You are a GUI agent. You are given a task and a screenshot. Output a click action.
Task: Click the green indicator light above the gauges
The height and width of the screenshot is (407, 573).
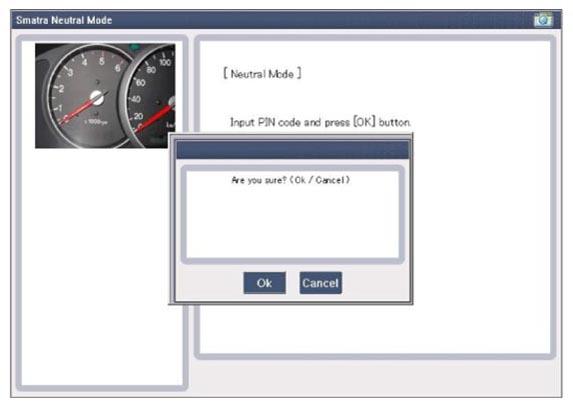point(135,47)
